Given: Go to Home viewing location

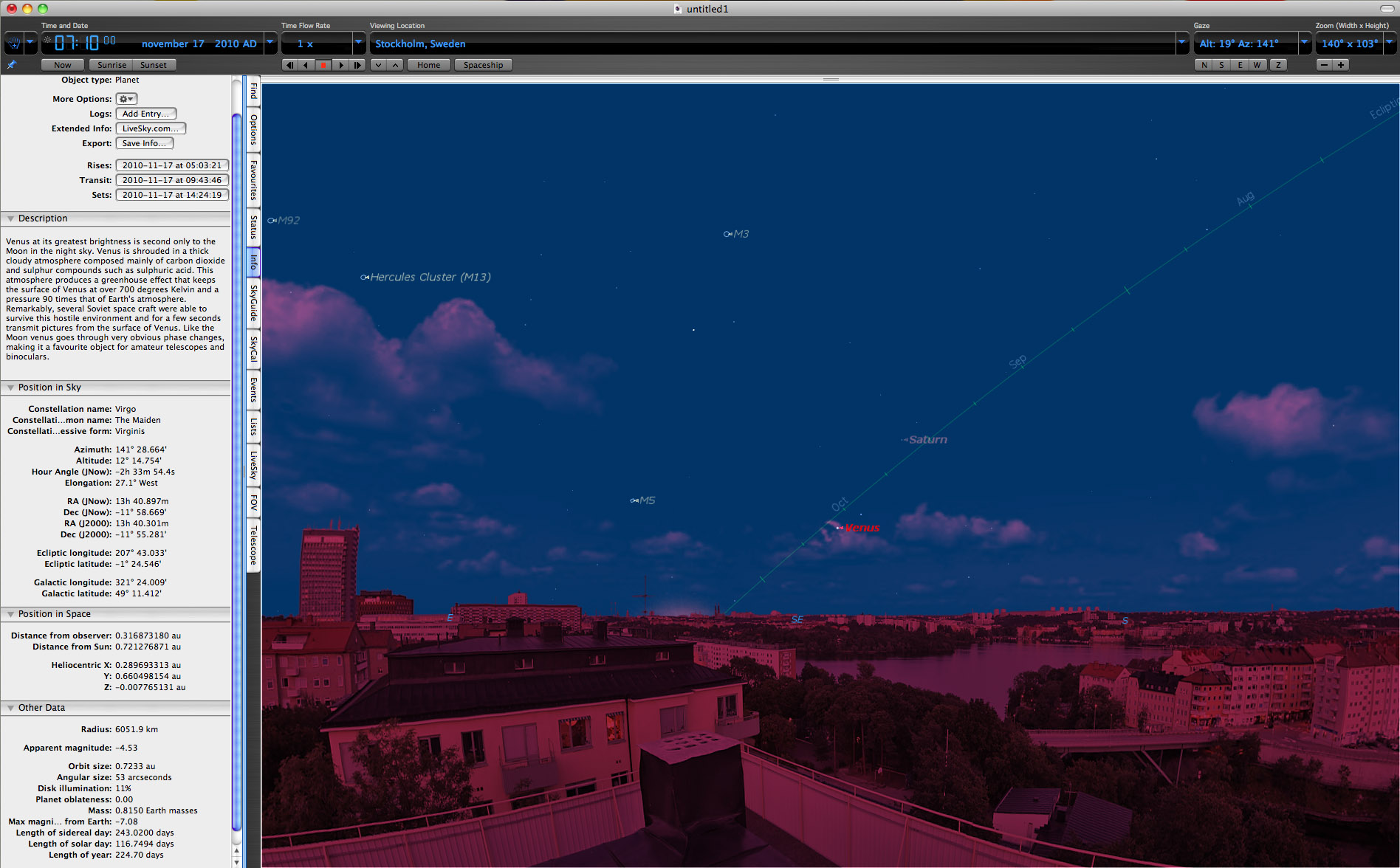Looking at the screenshot, I should pos(428,65).
